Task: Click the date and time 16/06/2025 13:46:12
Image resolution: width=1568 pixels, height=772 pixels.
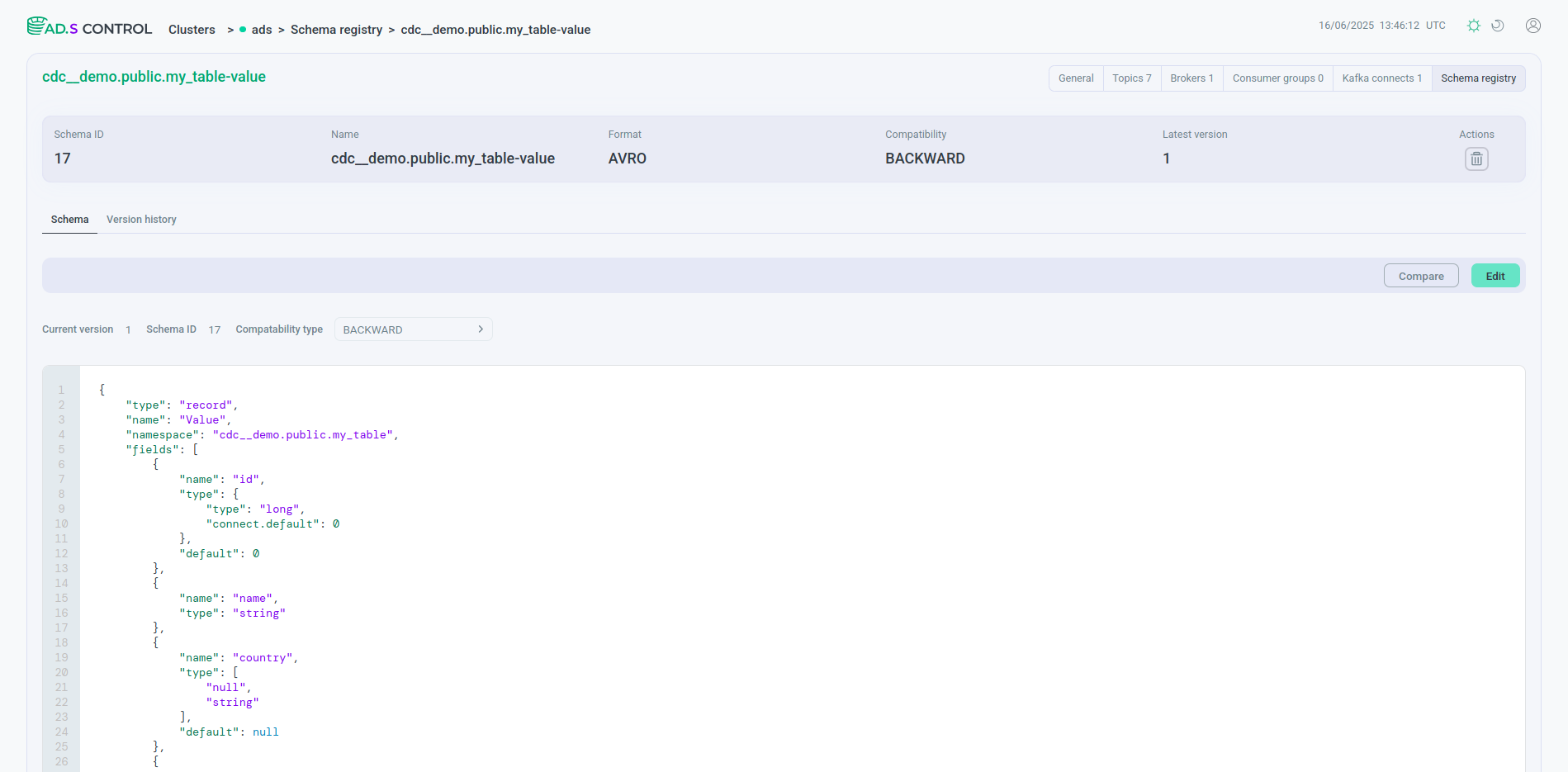Action: pyautogui.click(x=1369, y=26)
